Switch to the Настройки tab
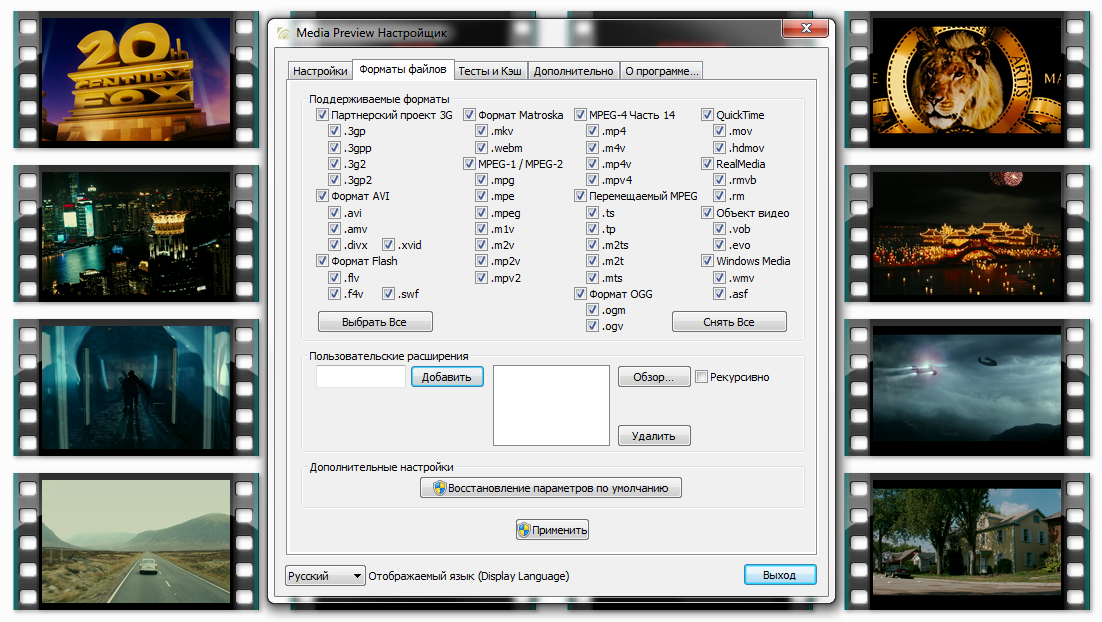The image size is (1102, 622). point(320,71)
